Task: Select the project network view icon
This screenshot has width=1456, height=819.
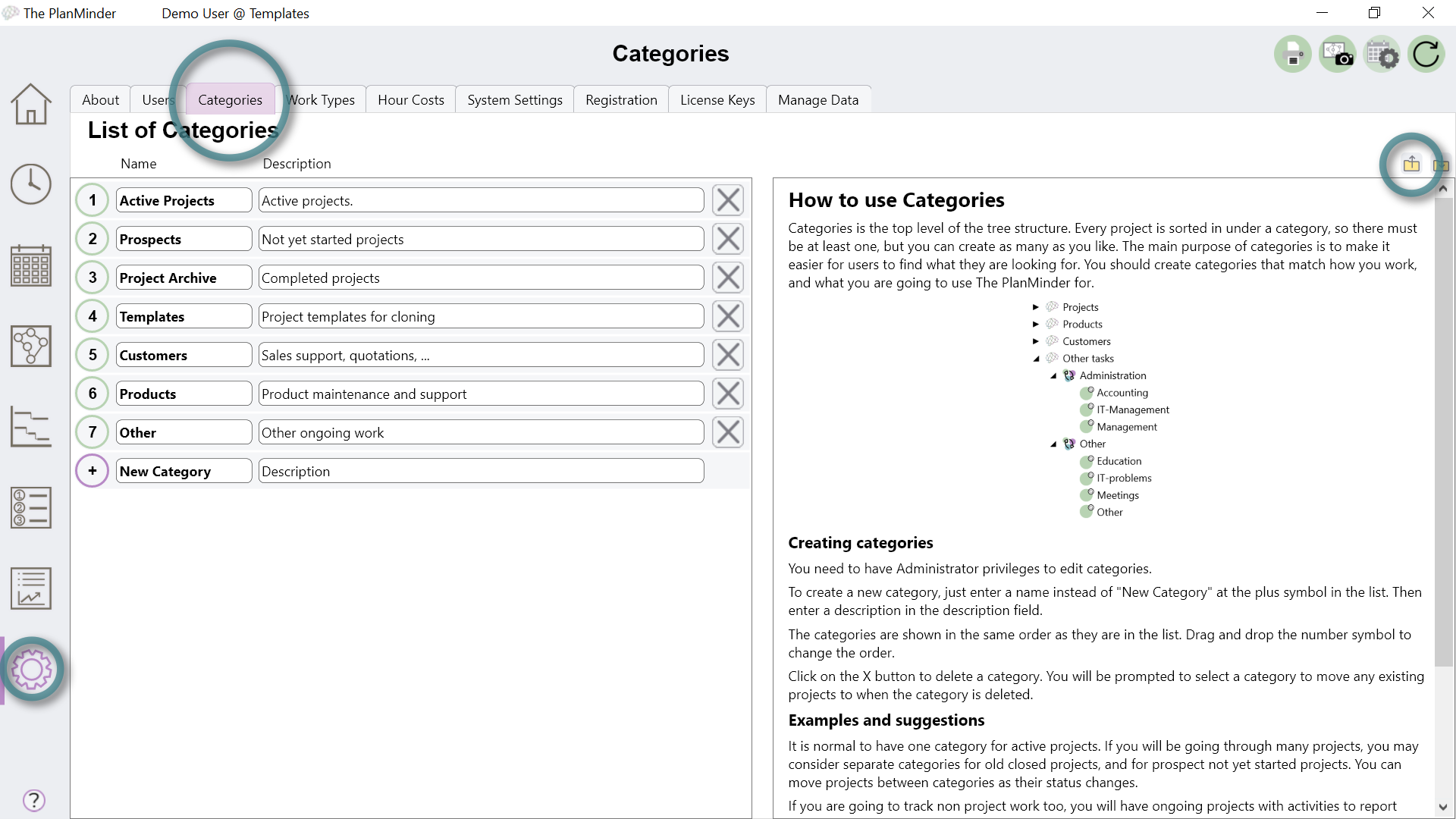Action: 30,346
